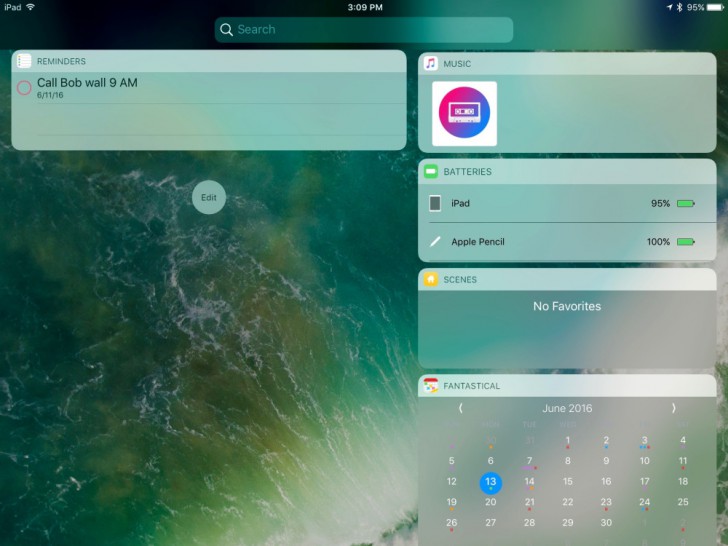This screenshot has width=728, height=546.
Task: Select June 1 in Fantastical calendar
Action: (x=567, y=440)
